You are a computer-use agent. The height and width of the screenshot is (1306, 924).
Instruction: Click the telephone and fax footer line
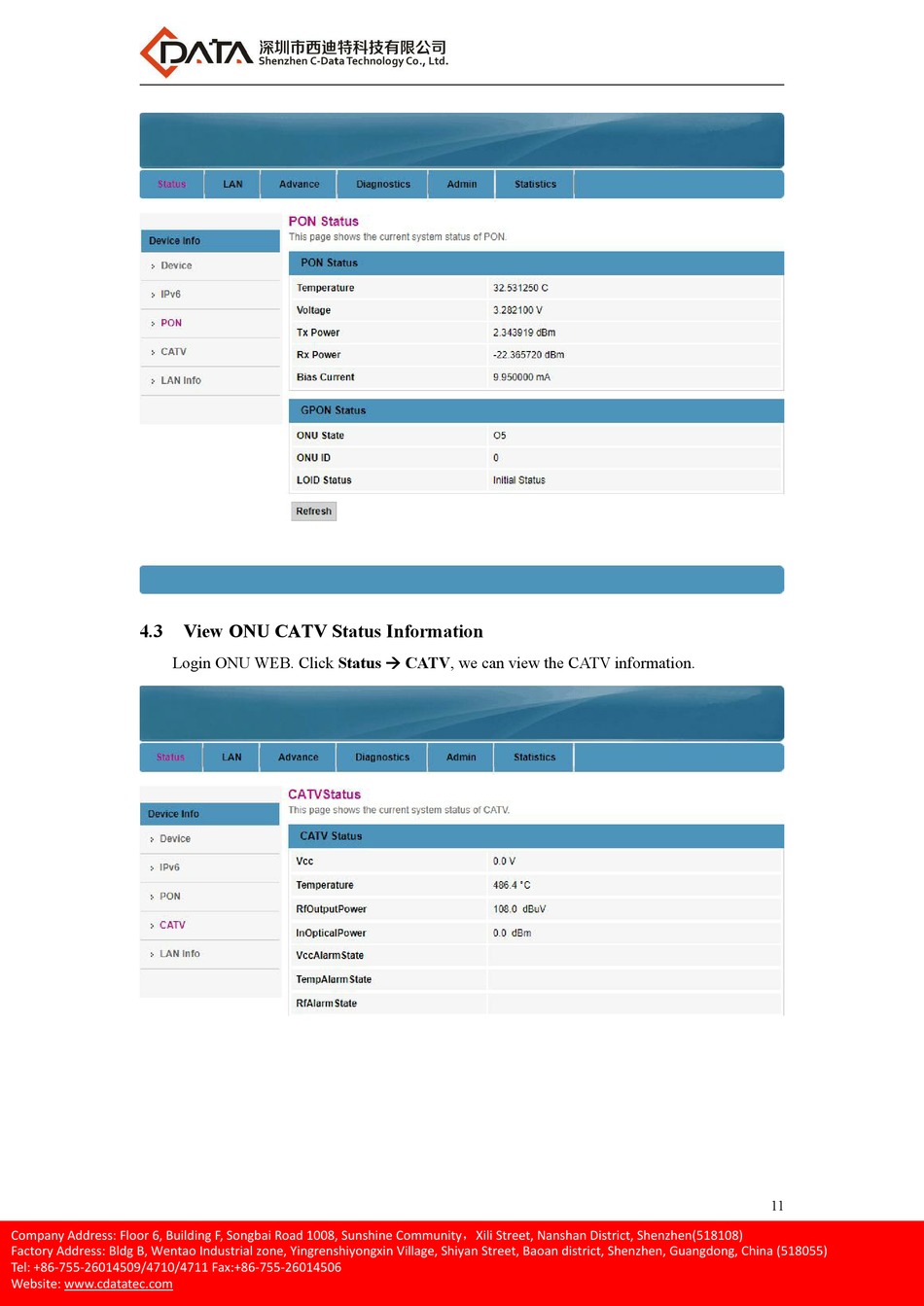pos(176,1267)
